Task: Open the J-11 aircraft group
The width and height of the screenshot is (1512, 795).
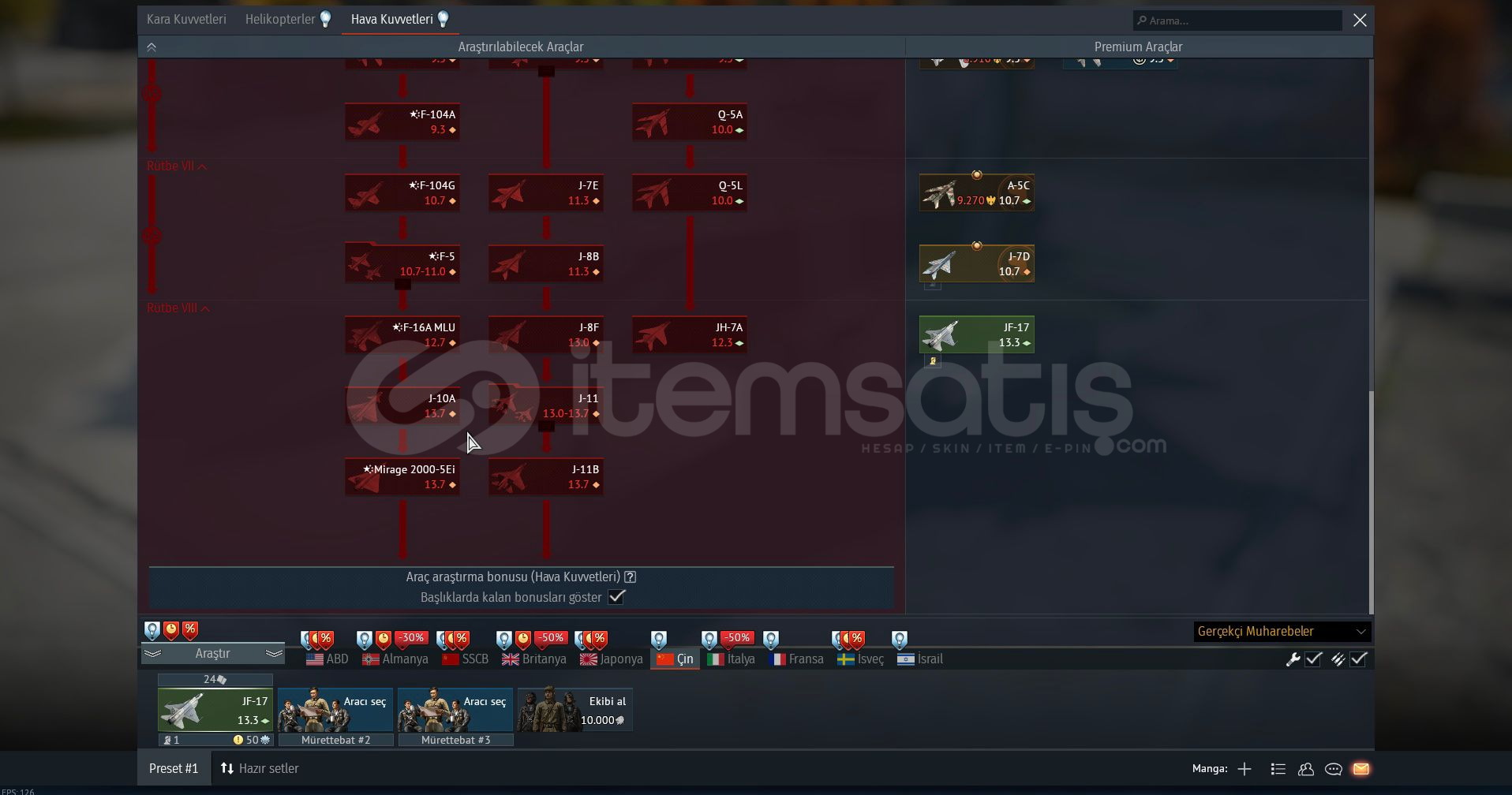Action: tap(546, 405)
